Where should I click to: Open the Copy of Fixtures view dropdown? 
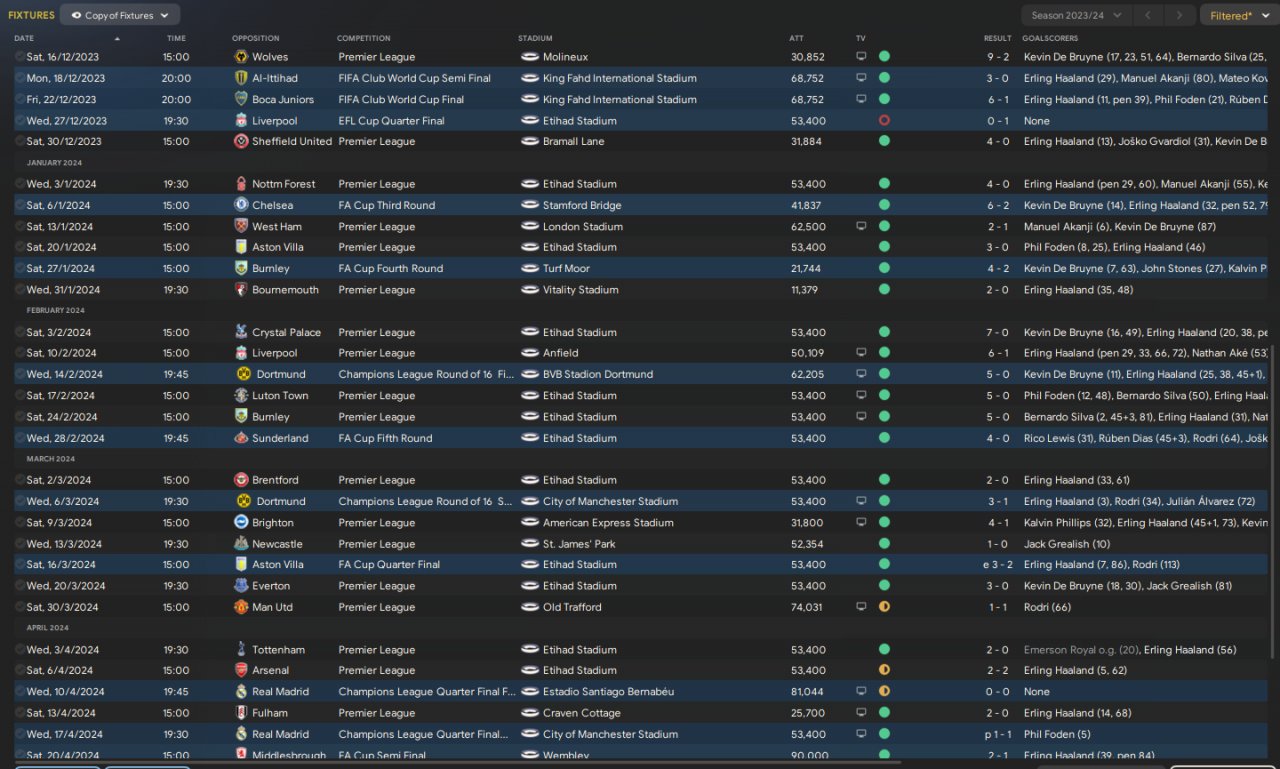[120, 15]
